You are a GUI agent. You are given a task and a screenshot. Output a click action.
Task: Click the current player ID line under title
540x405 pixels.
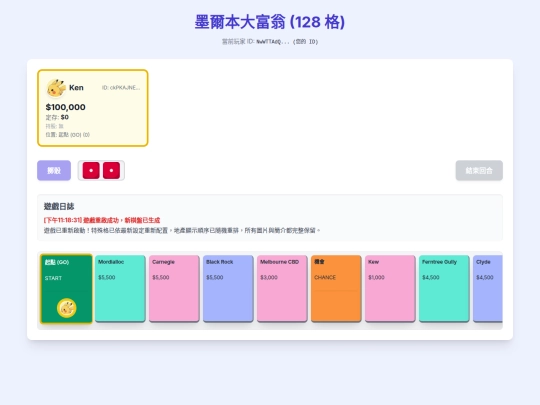[x=270, y=42]
